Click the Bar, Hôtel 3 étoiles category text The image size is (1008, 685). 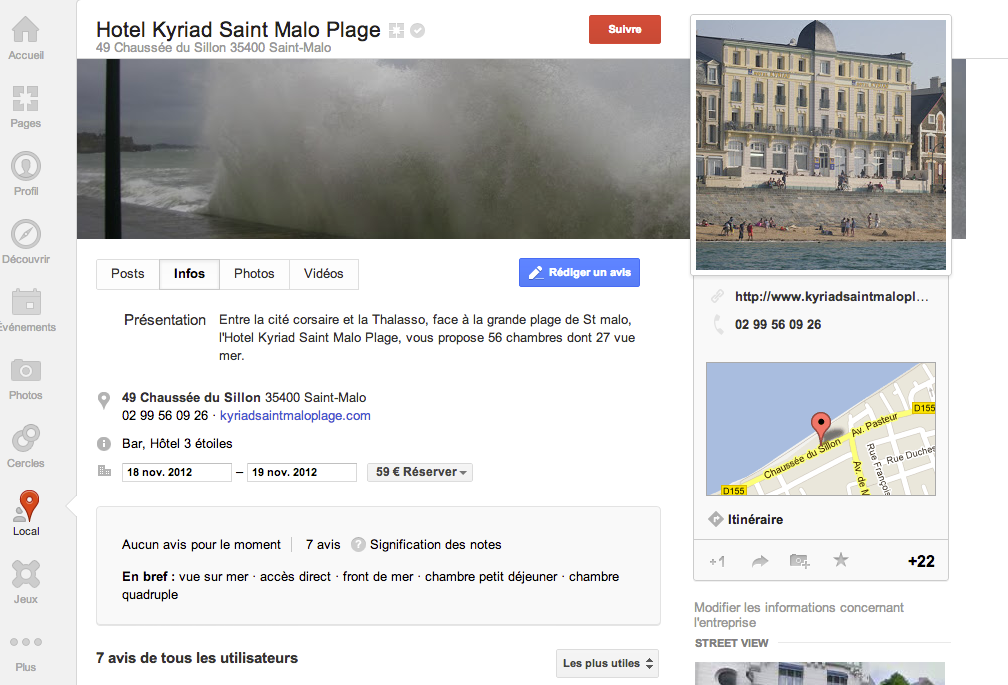177,444
